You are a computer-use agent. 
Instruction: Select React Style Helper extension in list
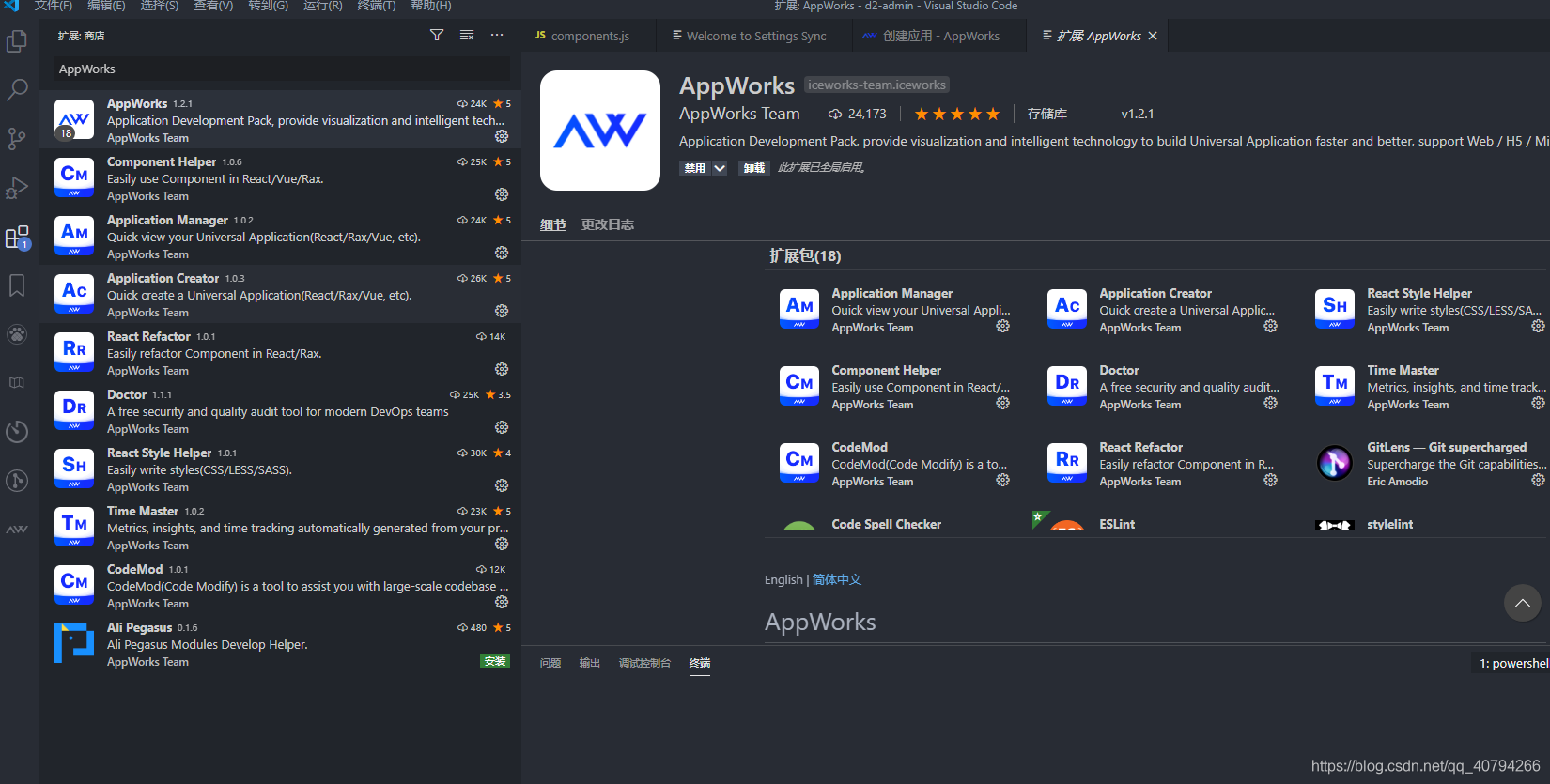281,469
